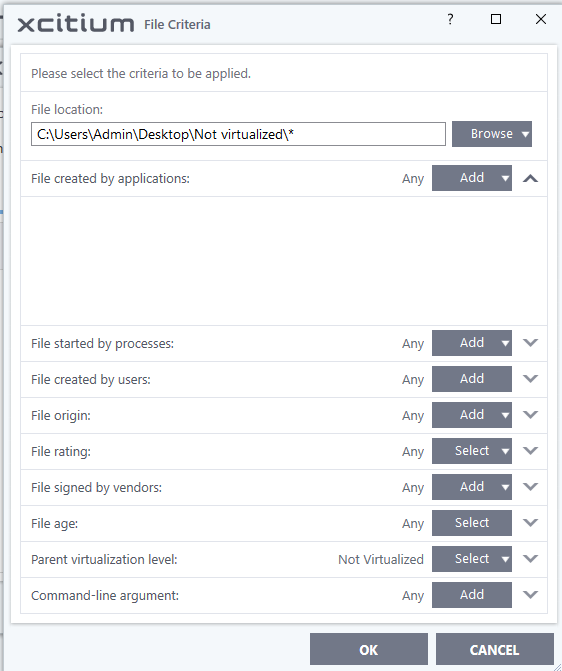The image size is (562, 671).
Task: Open Add dropdown for File created by applications
Action: point(472,178)
